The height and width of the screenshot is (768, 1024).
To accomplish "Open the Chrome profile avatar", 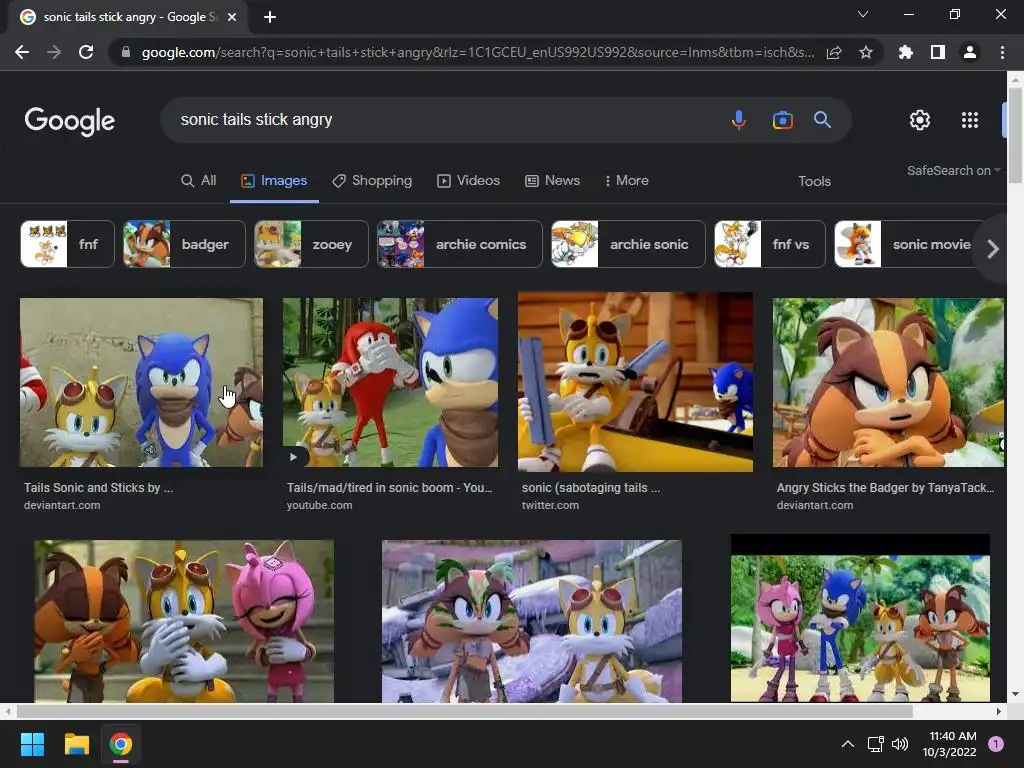I will 970,52.
